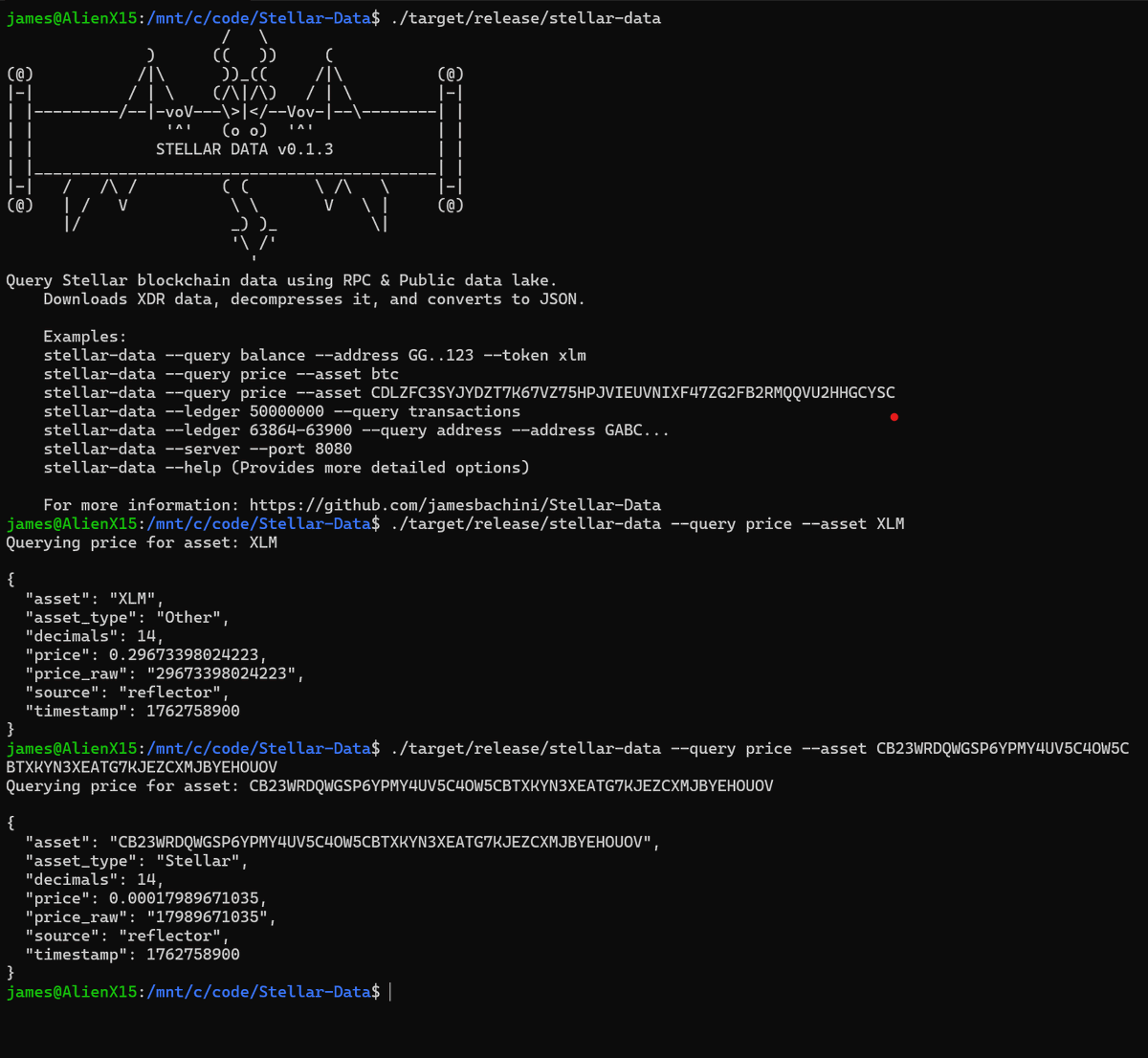Click the red recording indicator dot
The image size is (1148, 1058).
click(894, 415)
